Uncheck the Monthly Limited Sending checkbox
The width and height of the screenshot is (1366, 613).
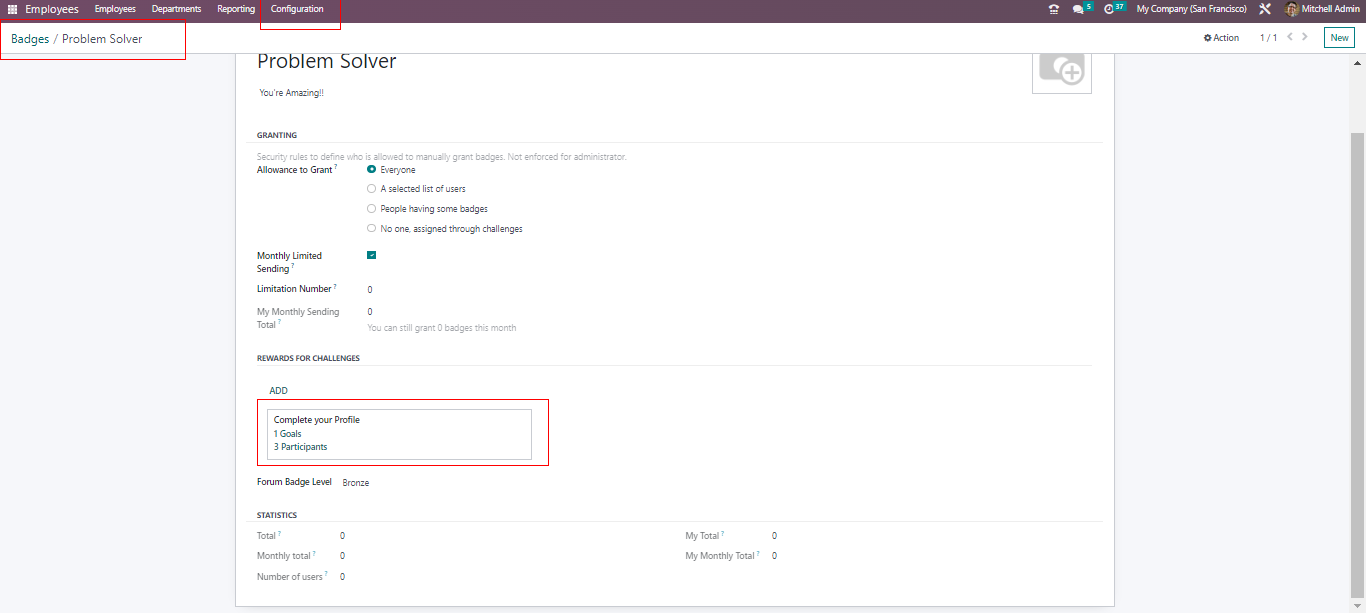point(372,255)
